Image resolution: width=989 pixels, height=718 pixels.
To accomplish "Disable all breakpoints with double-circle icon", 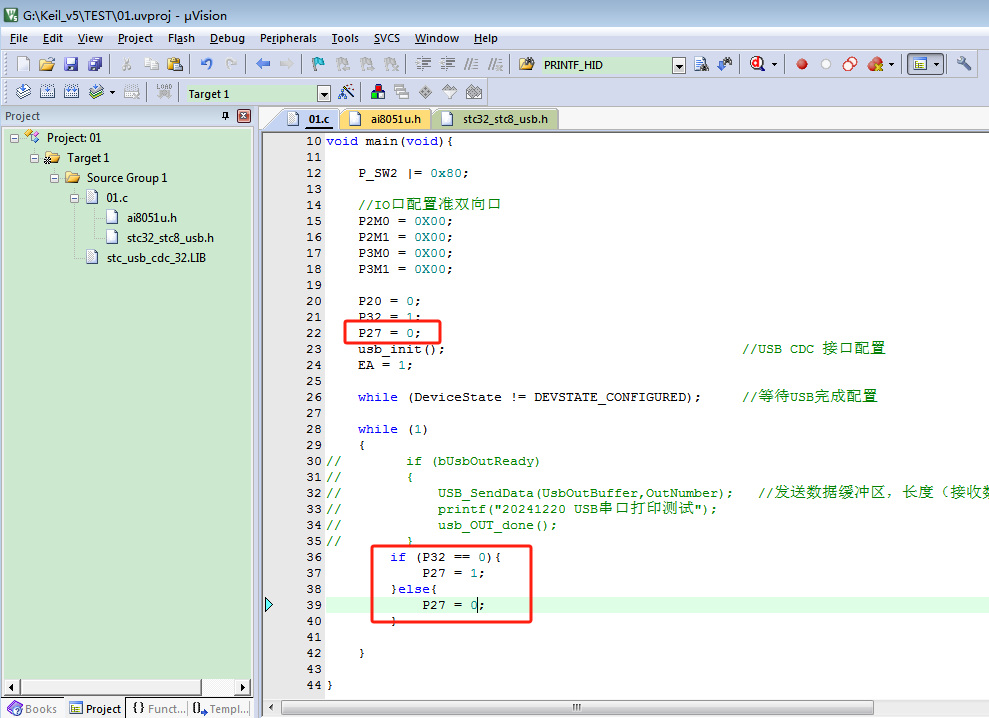I will (x=850, y=64).
